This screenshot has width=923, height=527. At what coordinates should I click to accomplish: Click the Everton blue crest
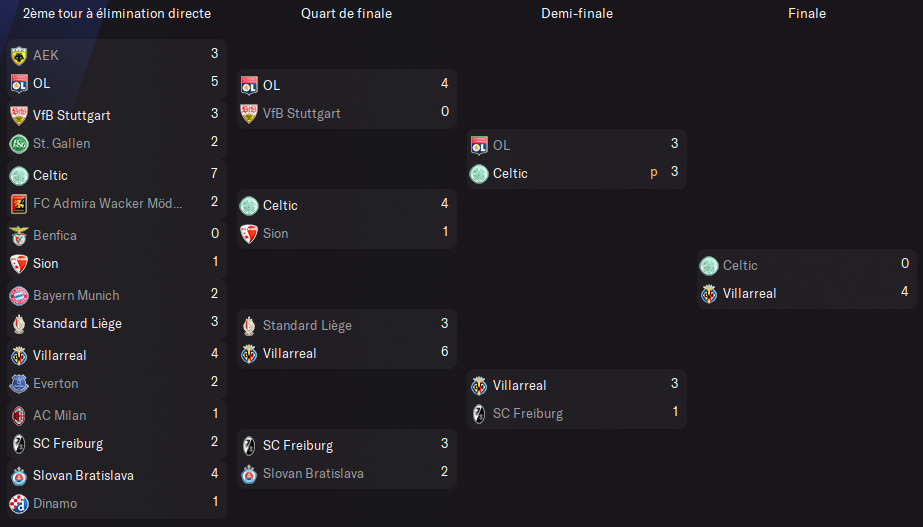19,383
